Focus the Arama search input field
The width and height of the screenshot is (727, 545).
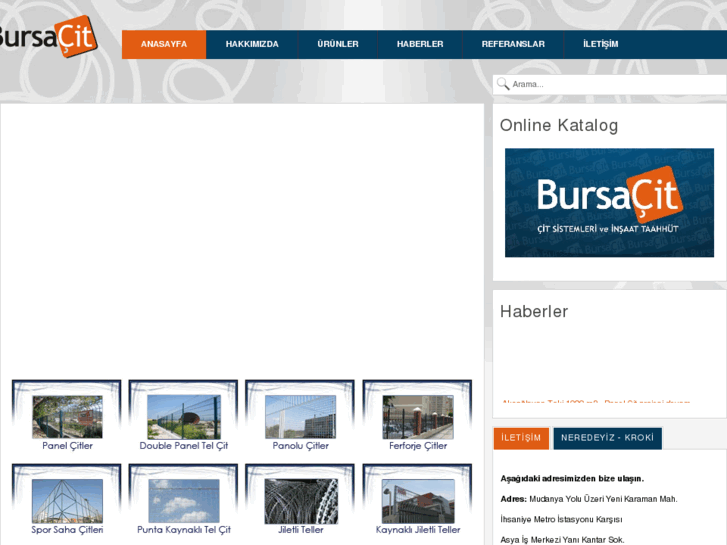click(610, 84)
